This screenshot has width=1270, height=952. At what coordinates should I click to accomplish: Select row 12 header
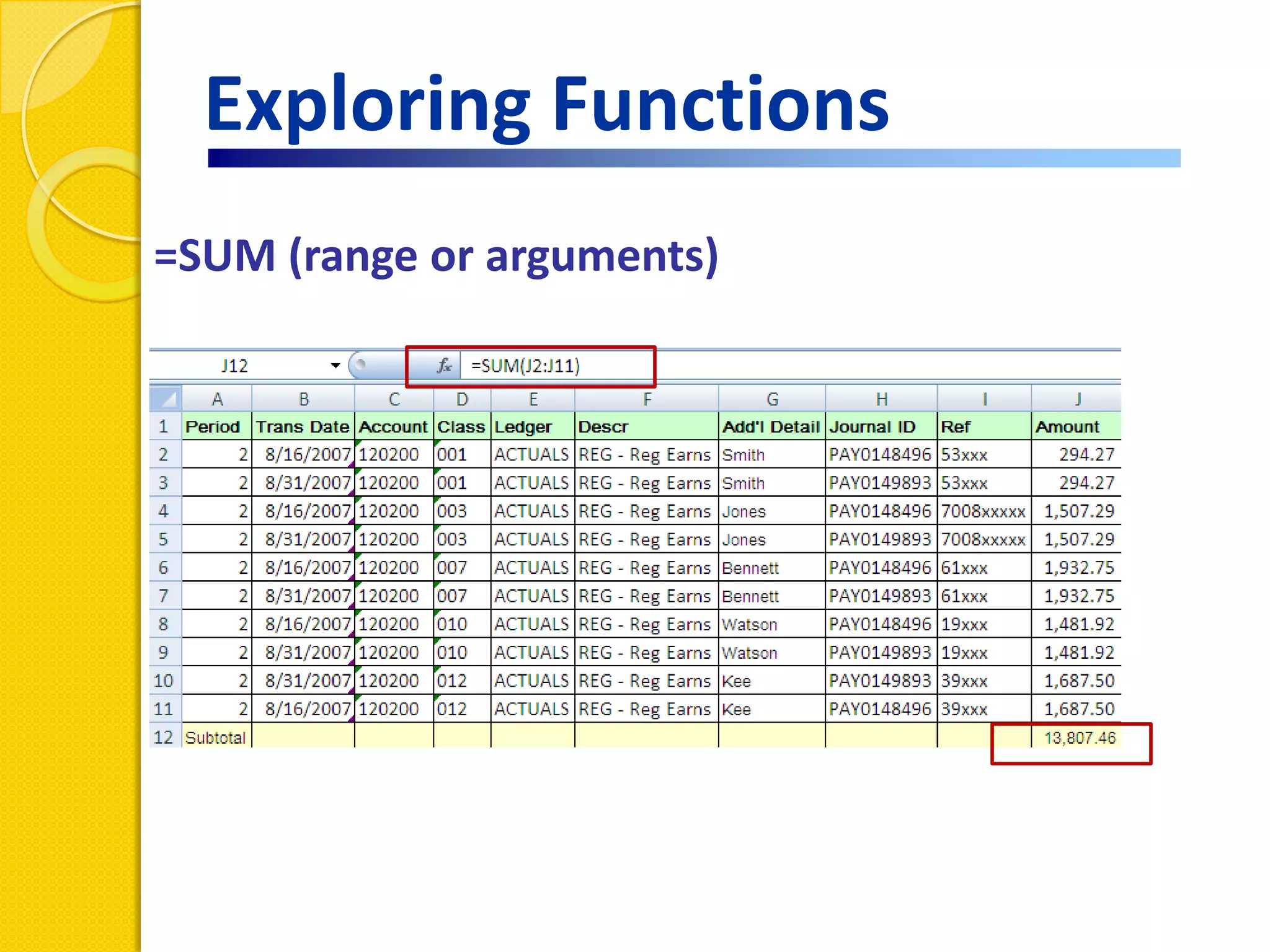coord(165,737)
